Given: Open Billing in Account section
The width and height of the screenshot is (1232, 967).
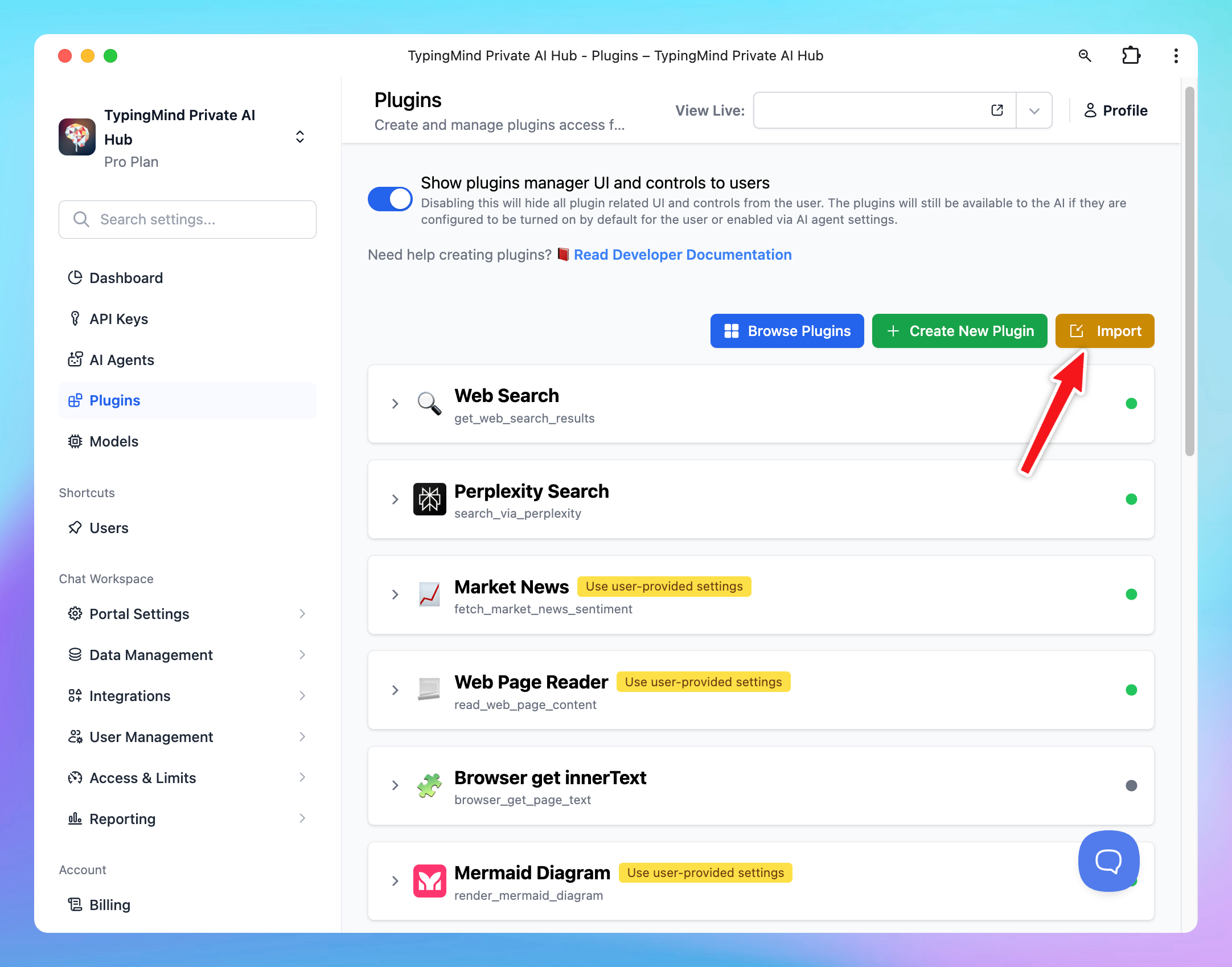Looking at the screenshot, I should click(x=187, y=905).
